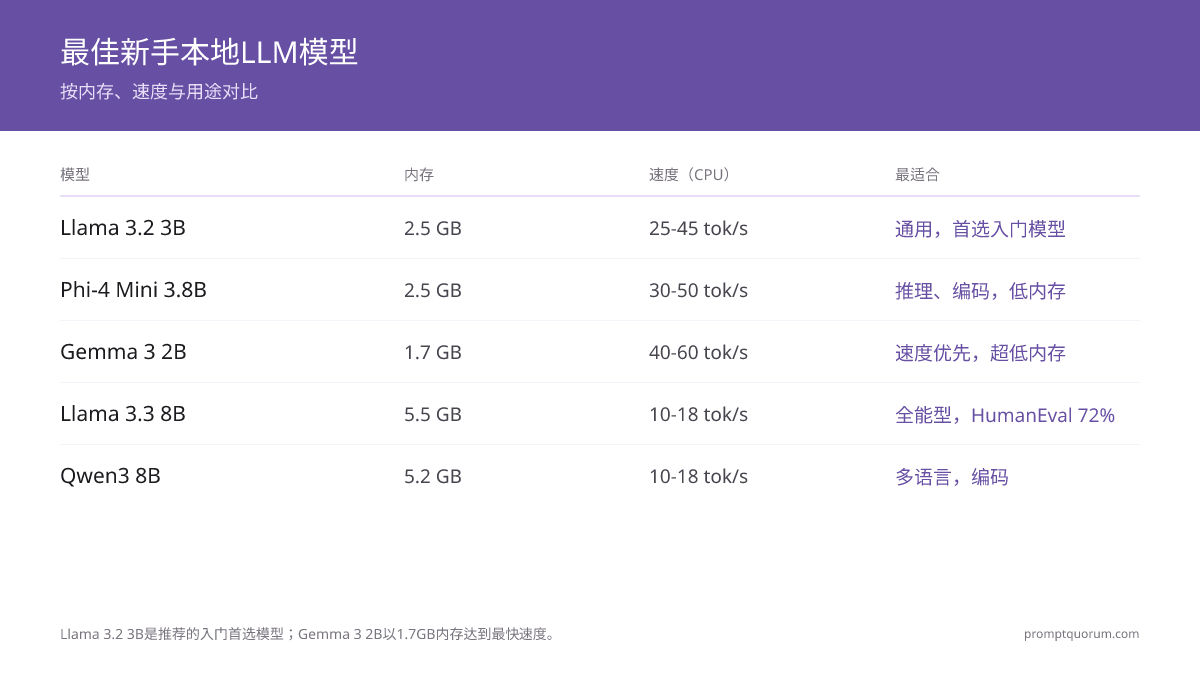This screenshot has width=1200, height=675.
Task: Click the 最适合 column header
Action: click(917, 174)
